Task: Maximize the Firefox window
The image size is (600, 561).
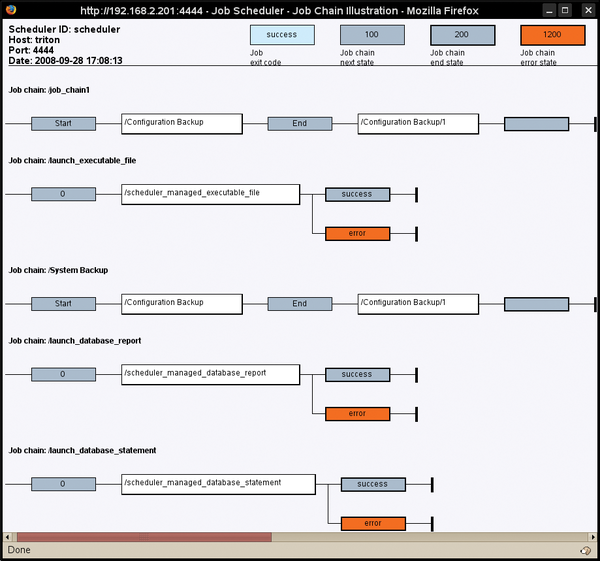Action: coord(565,10)
